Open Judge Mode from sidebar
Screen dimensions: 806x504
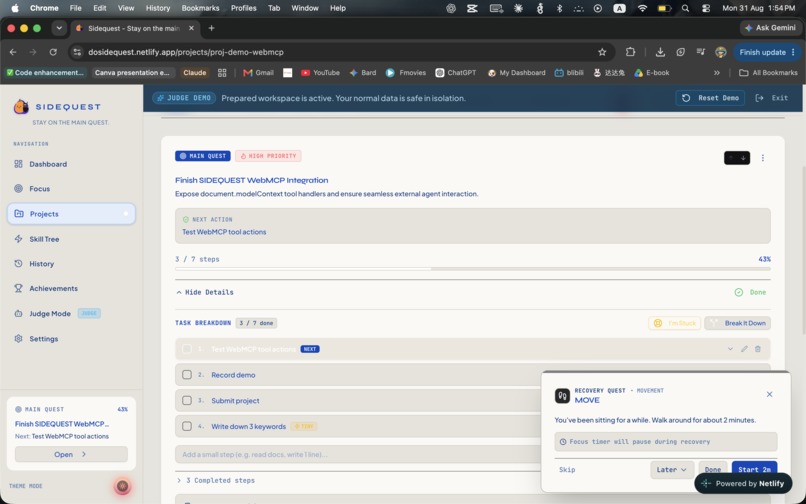coord(50,313)
